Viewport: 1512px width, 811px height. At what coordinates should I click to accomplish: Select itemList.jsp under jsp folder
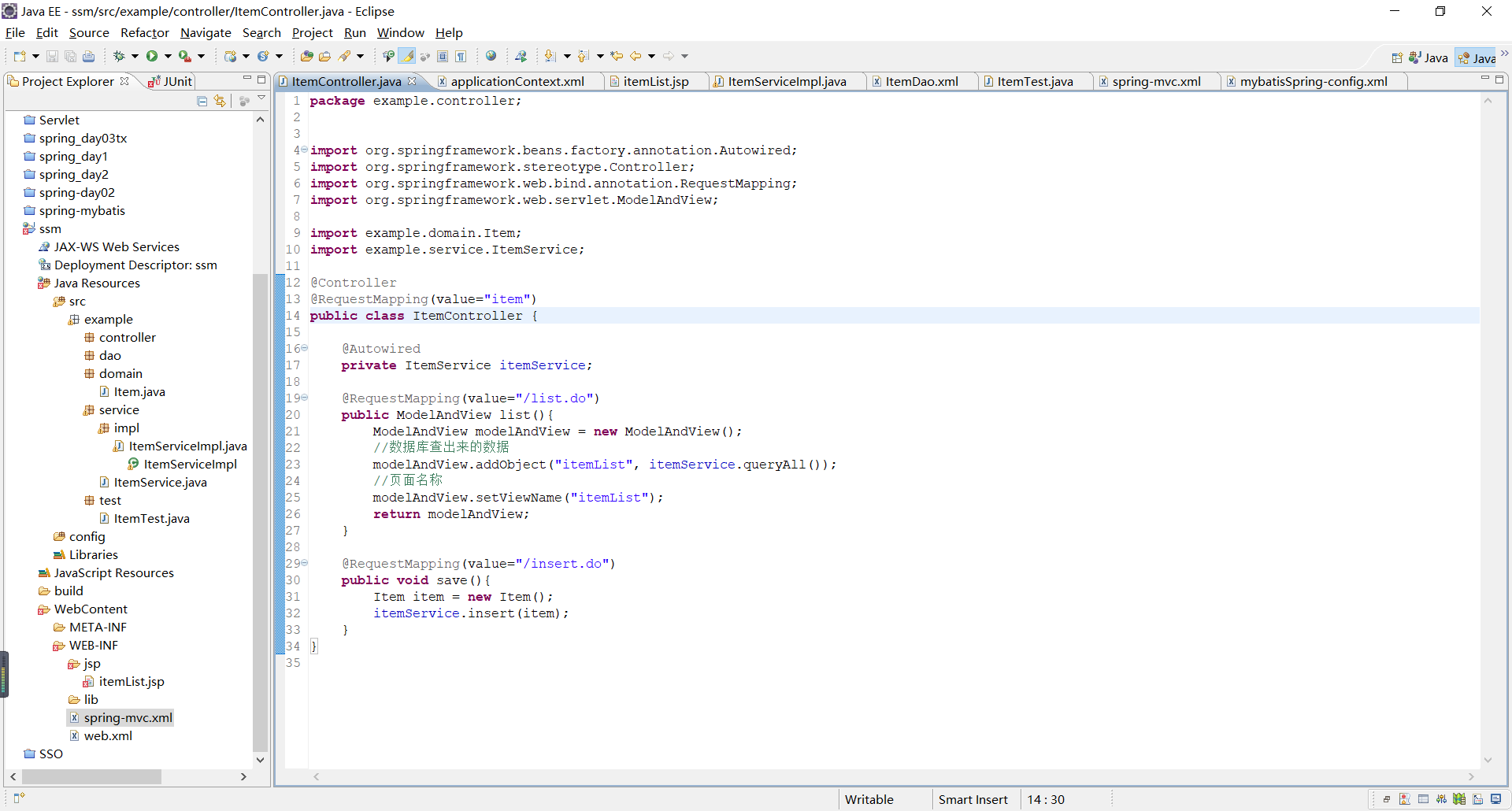click(131, 681)
